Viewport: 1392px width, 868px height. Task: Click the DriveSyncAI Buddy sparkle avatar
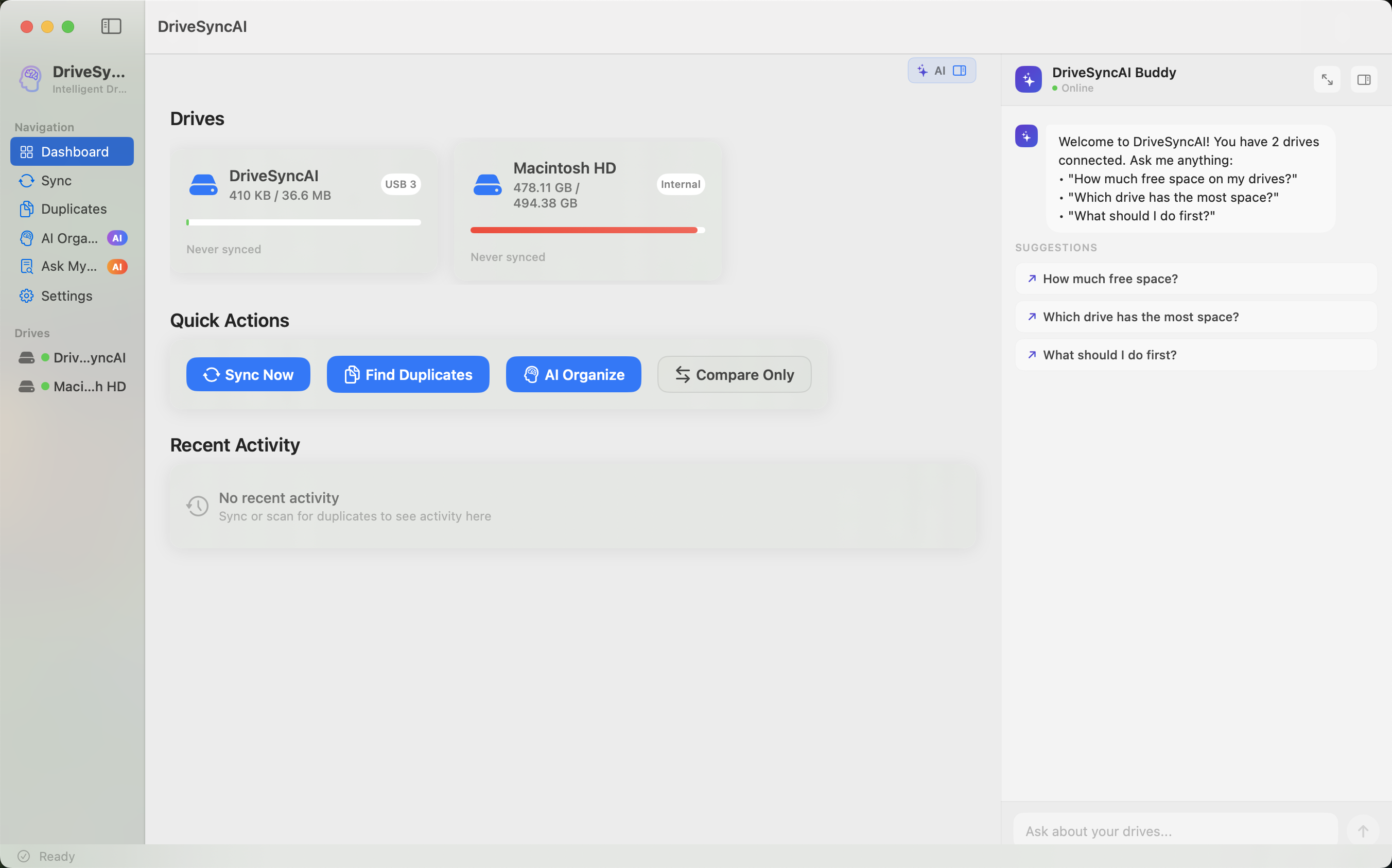(x=1028, y=79)
